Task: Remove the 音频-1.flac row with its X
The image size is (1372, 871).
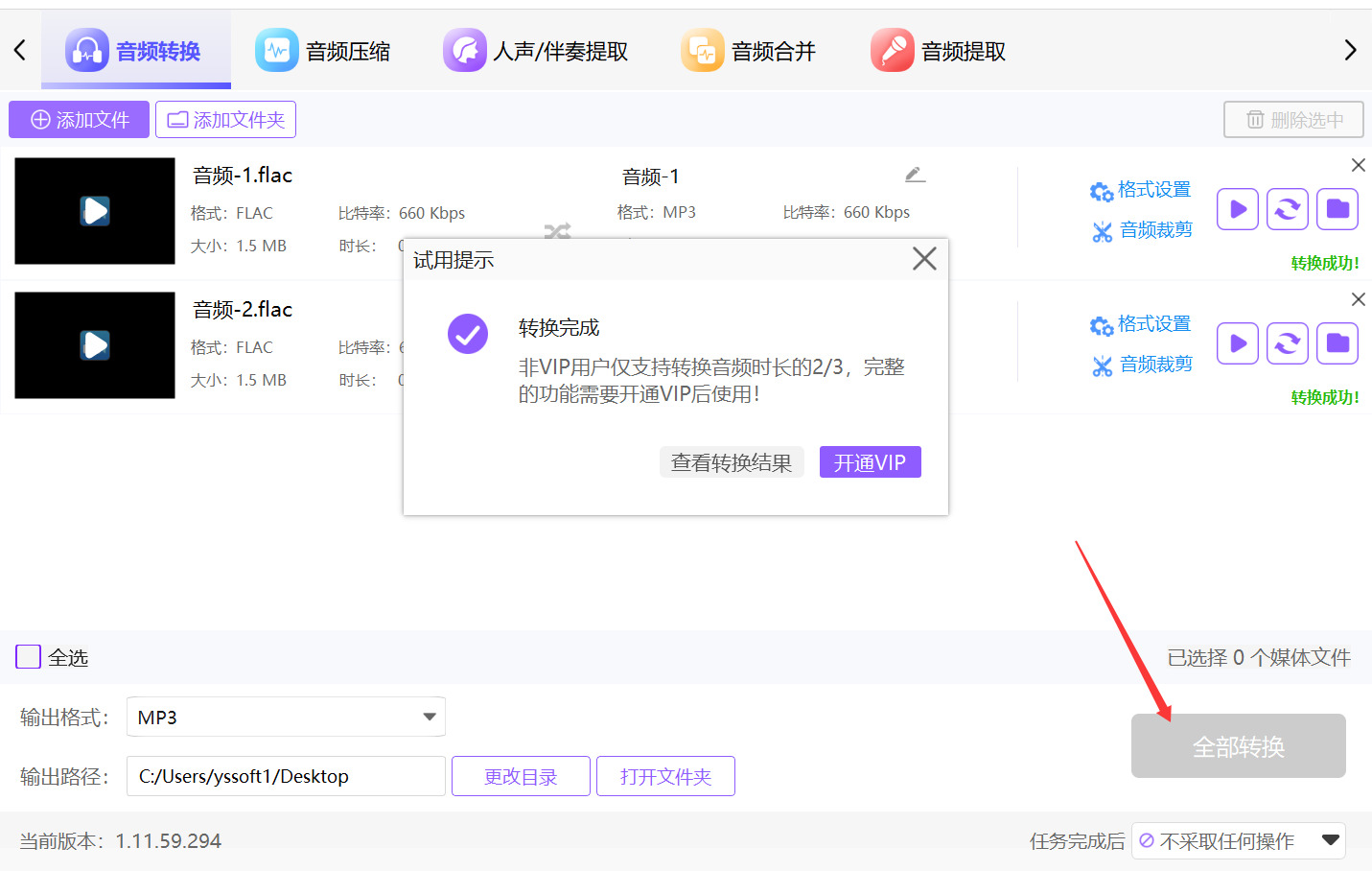Action: click(x=1359, y=165)
